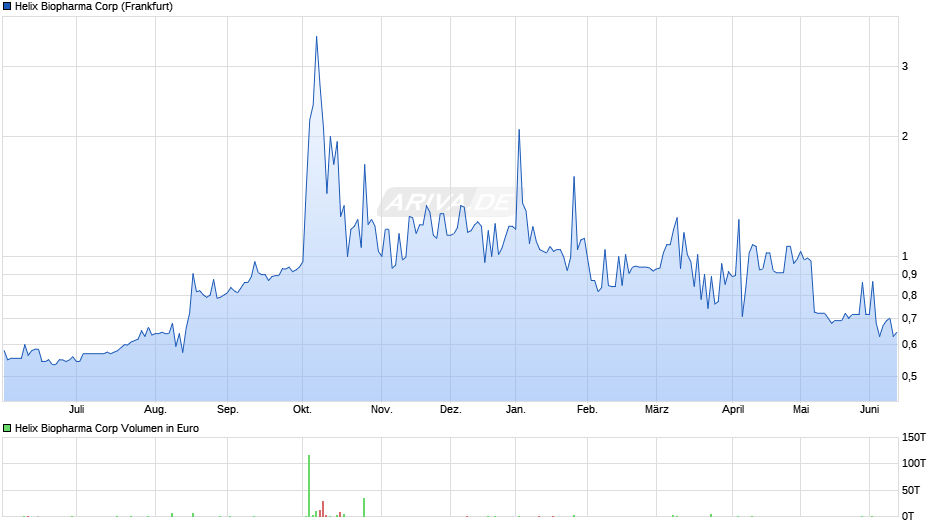This screenshot has width=940, height=526.
Task: Click the 'Dez.' month label
Action: (450, 409)
